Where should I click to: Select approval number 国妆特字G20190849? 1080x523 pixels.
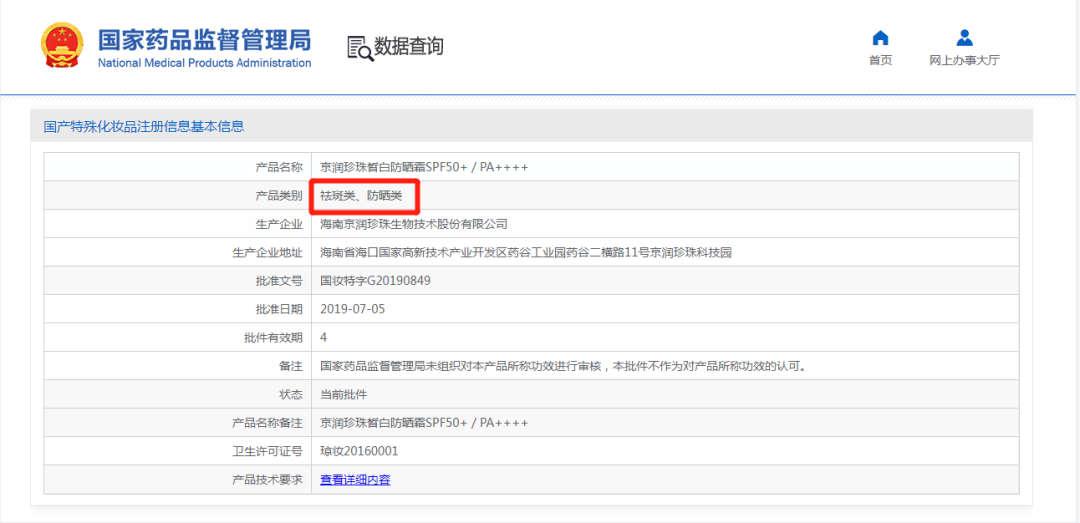tap(375, 281)
